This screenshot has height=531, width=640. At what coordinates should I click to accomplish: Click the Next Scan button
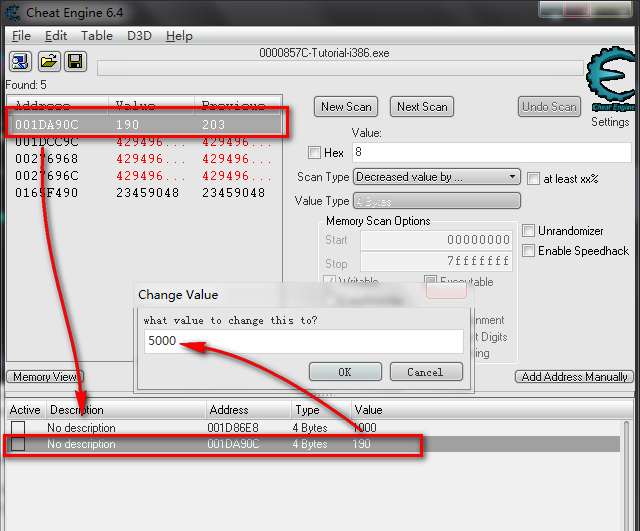[x=422, y=107]
